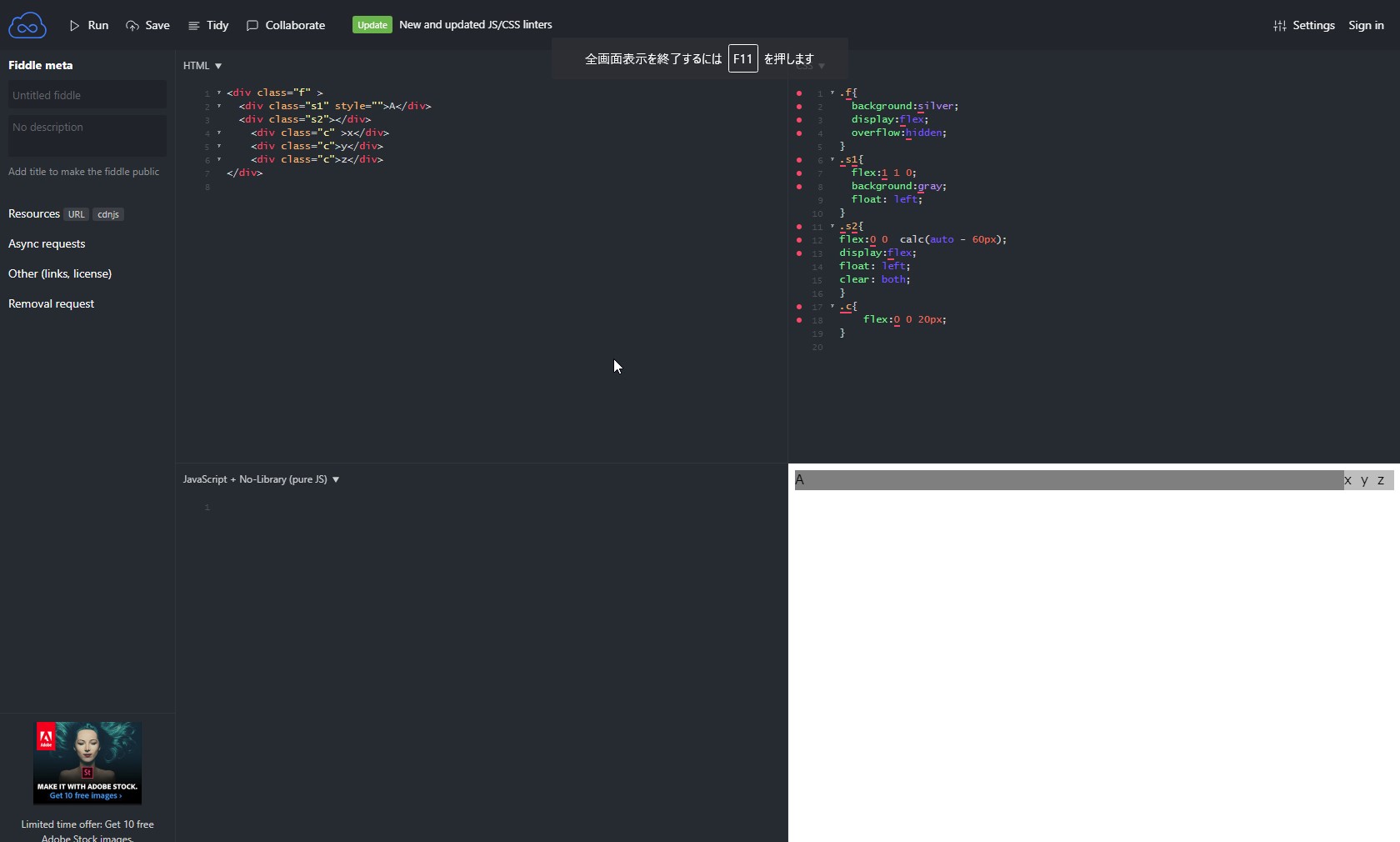Expand Async requests
The height and width of the screenshot is (842, 1400).
pos(47,244)
